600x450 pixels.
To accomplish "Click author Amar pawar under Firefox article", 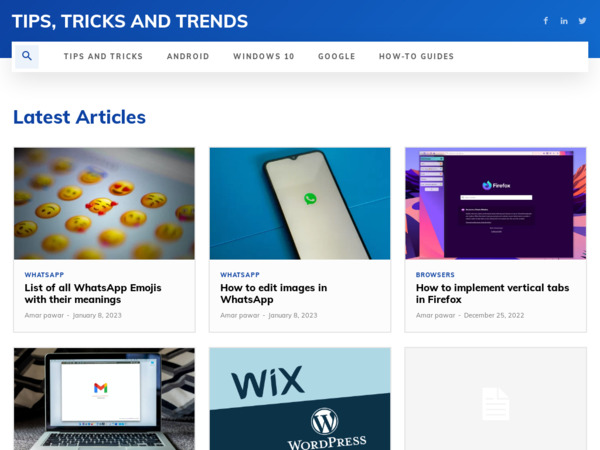I will click(435, 315).
